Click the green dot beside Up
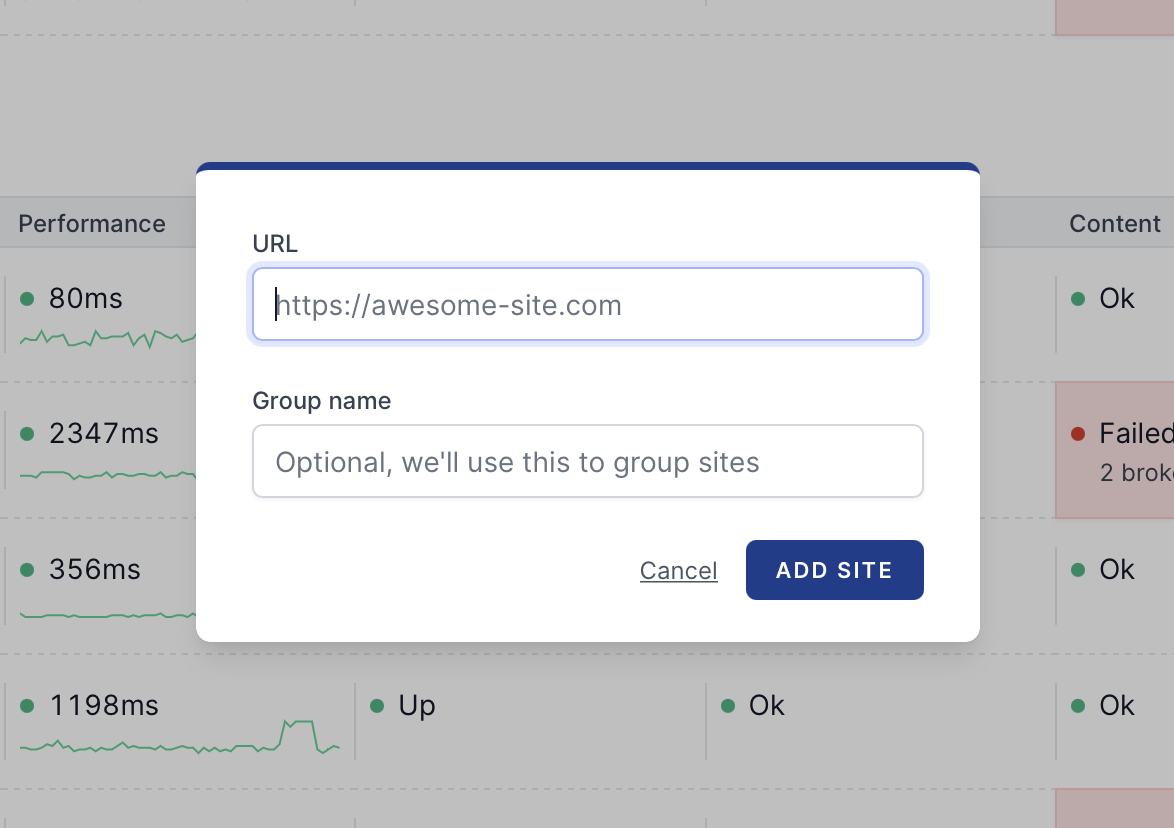1174x828 pixels. 377,705
